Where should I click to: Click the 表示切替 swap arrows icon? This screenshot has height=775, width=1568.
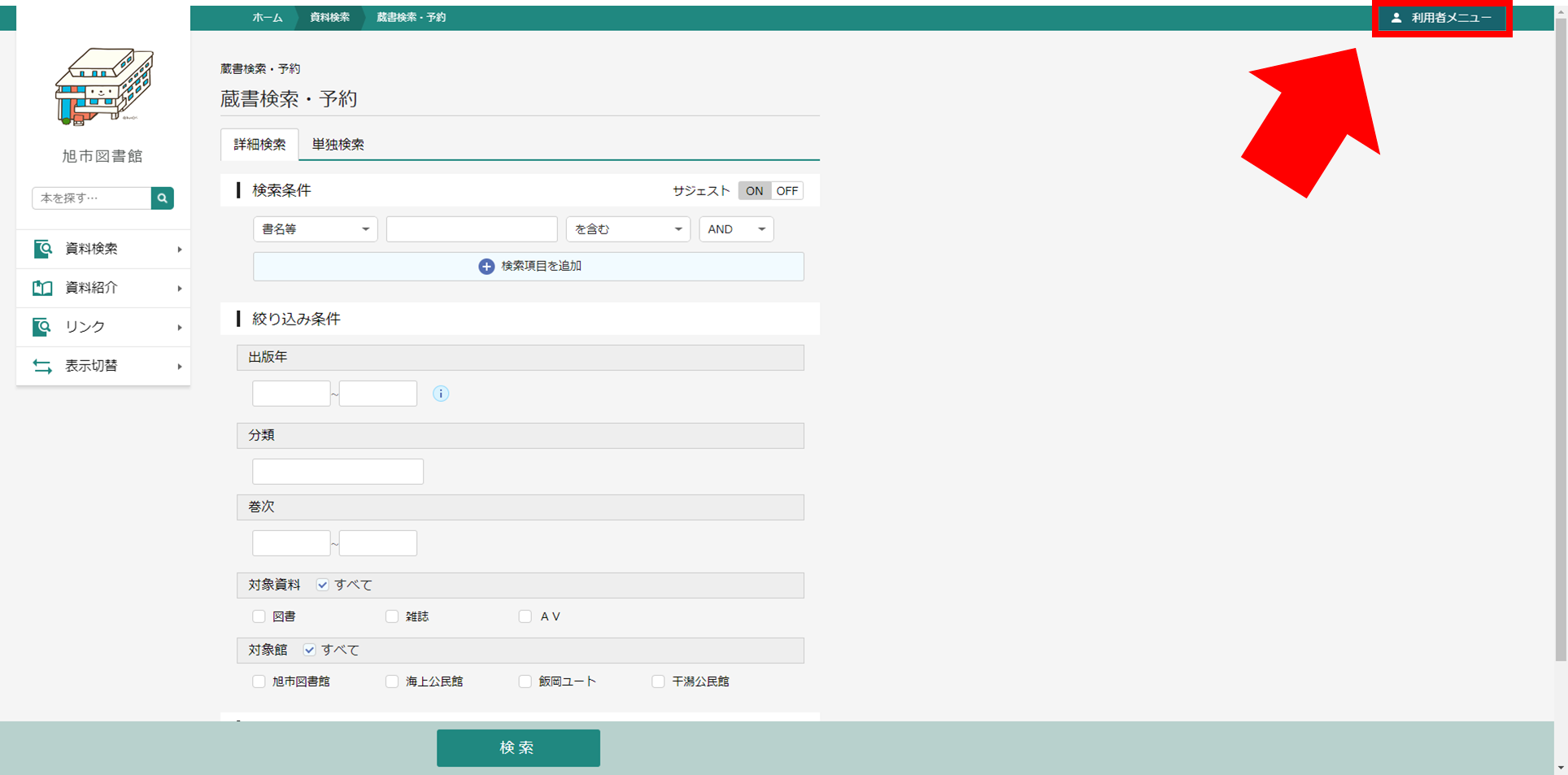[x=42, y=366]
